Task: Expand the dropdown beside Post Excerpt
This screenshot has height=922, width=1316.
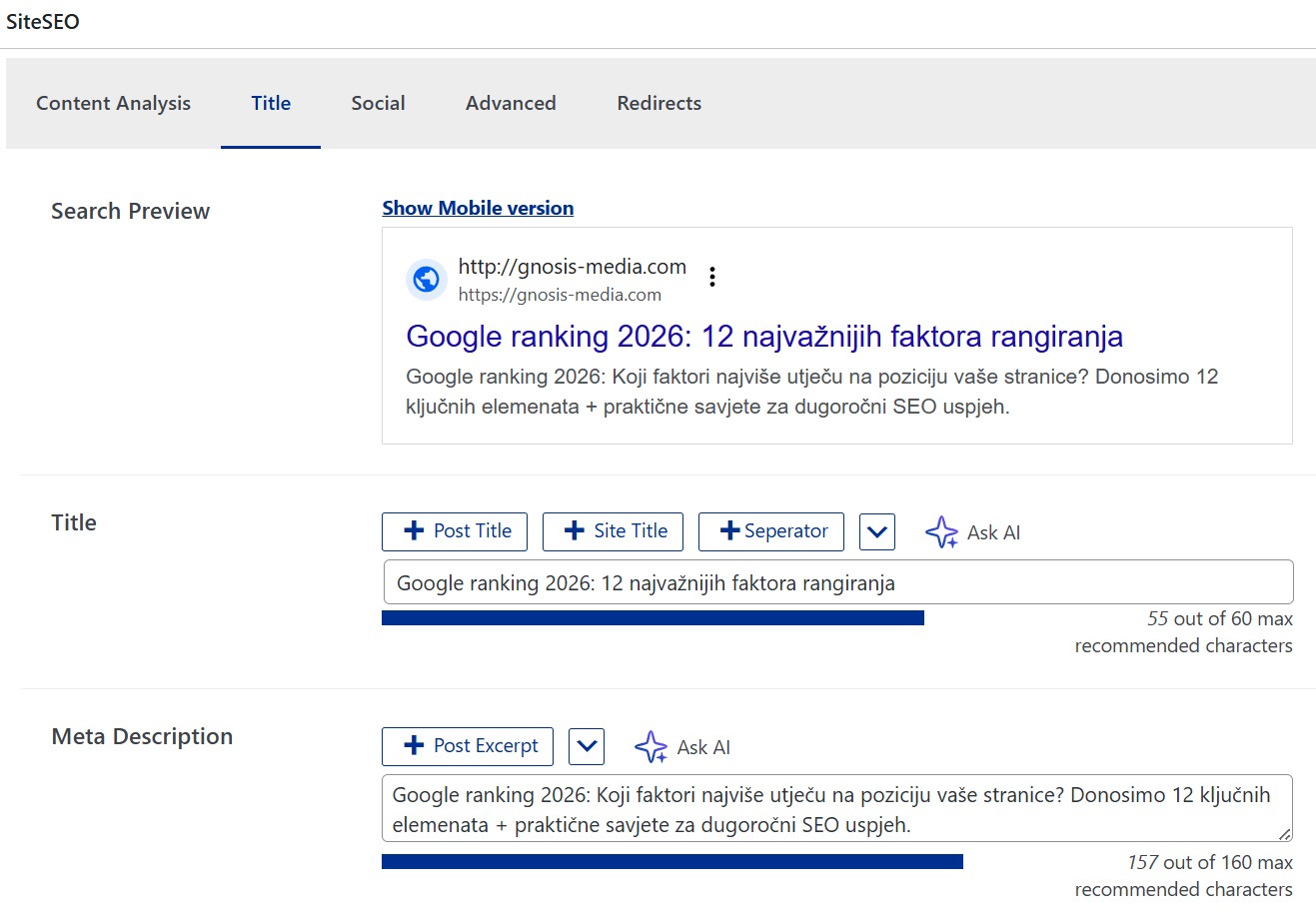Action: (586, 745)
